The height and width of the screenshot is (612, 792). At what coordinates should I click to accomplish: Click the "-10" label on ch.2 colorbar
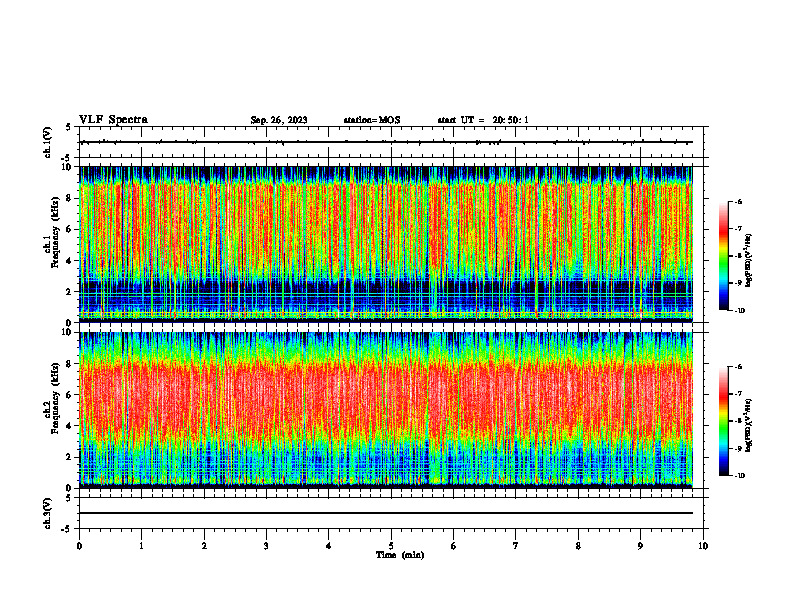tap(740, 476)
